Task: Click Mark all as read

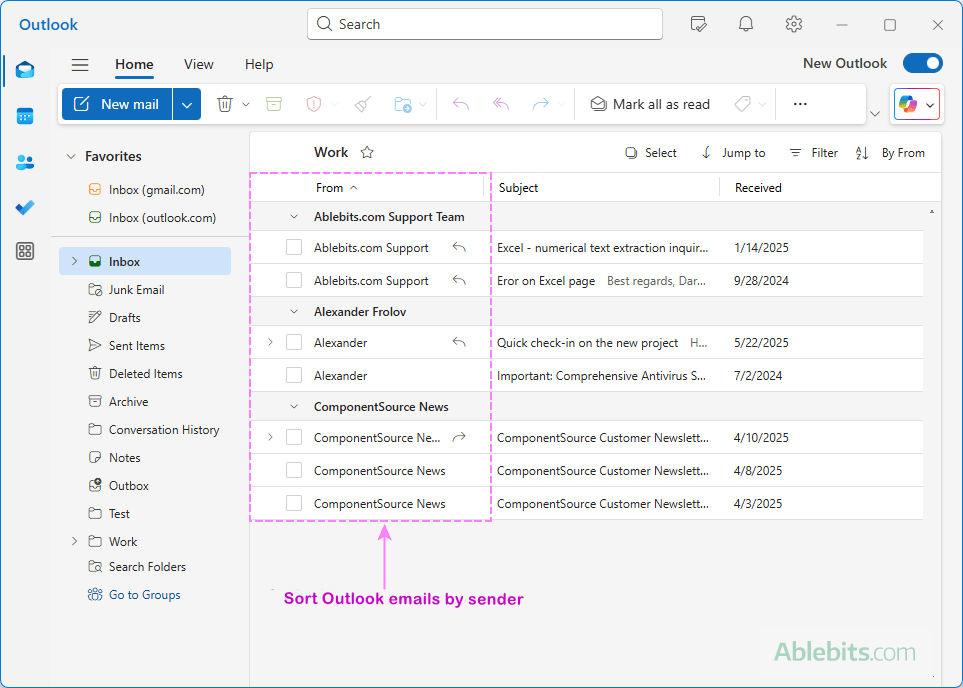Action: (650, 104)
